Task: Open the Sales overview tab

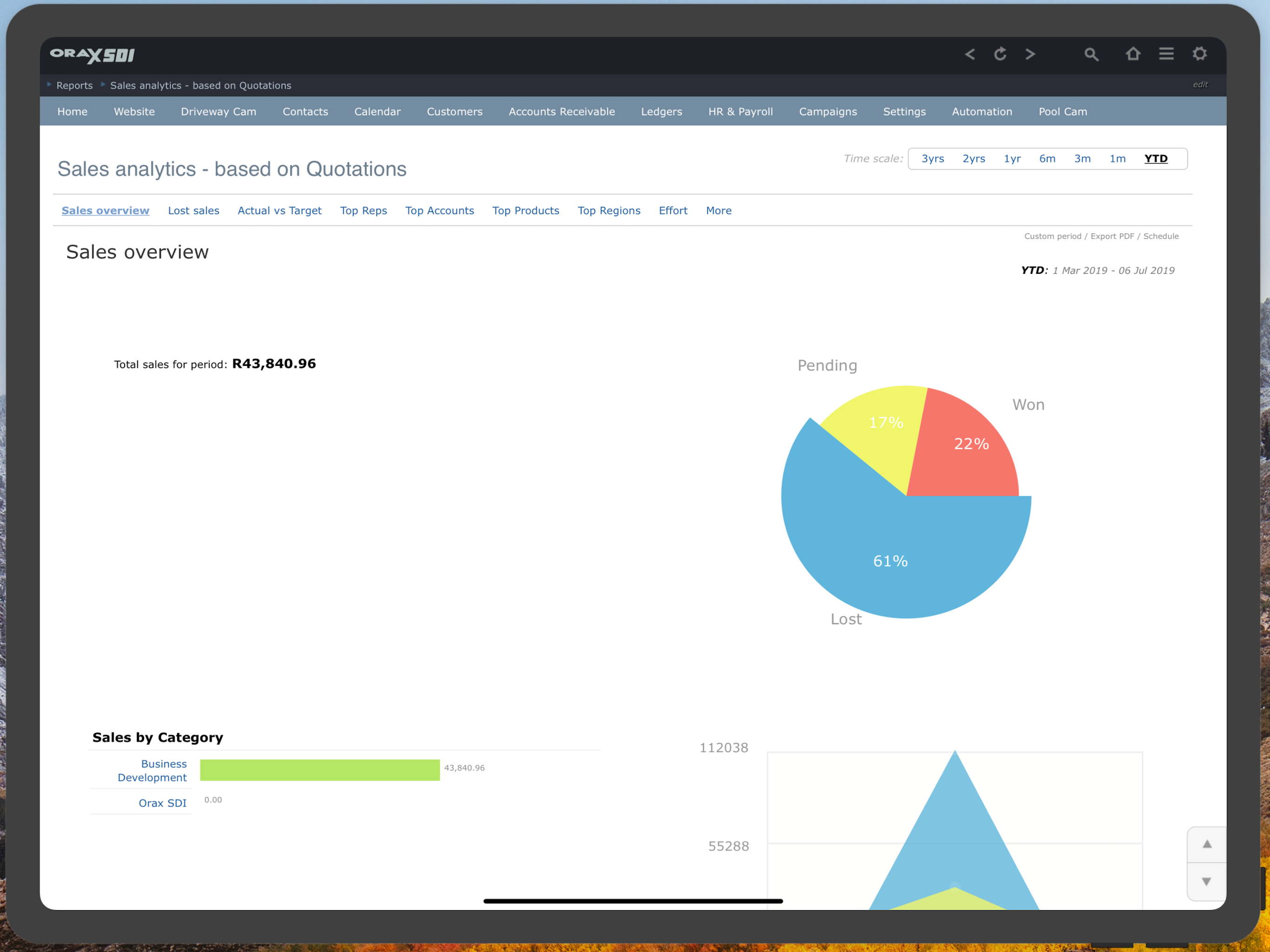Action: tap(106, 211)
